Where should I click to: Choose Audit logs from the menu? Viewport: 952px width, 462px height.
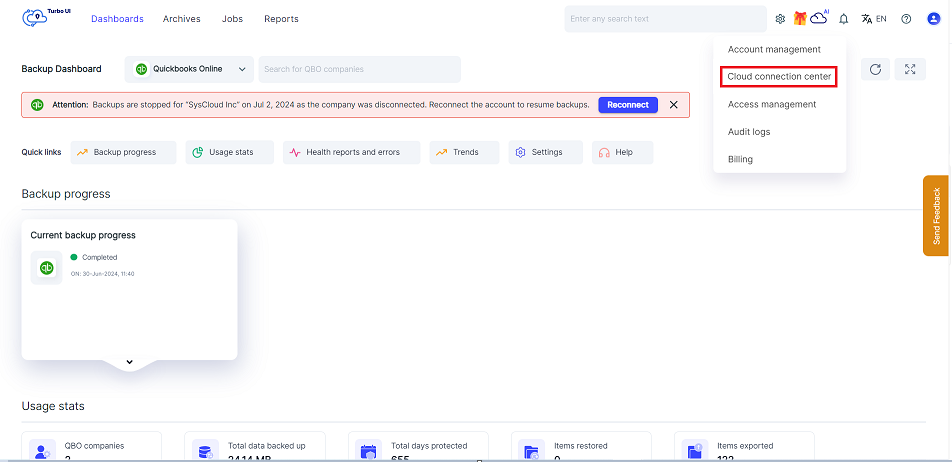748,132
